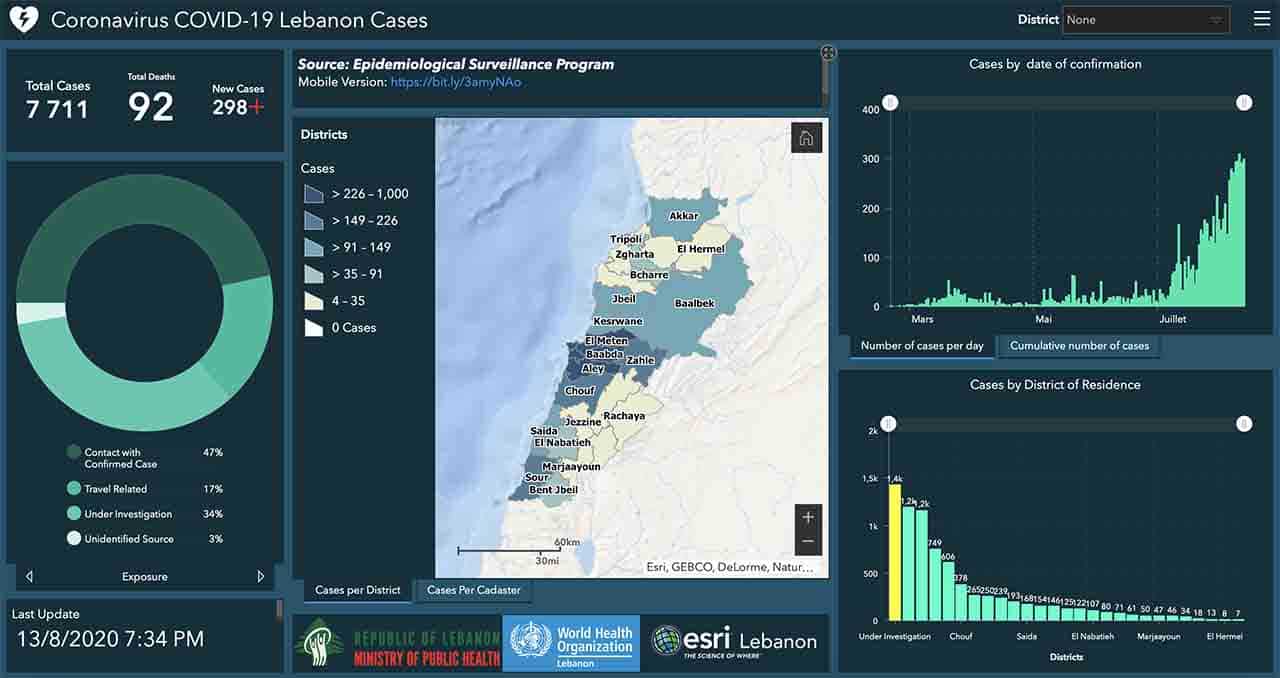Viewport: 1280px width, 678px height.
Task: Click left handle of date confirmation range slider
Action: [x=889, y=103]
